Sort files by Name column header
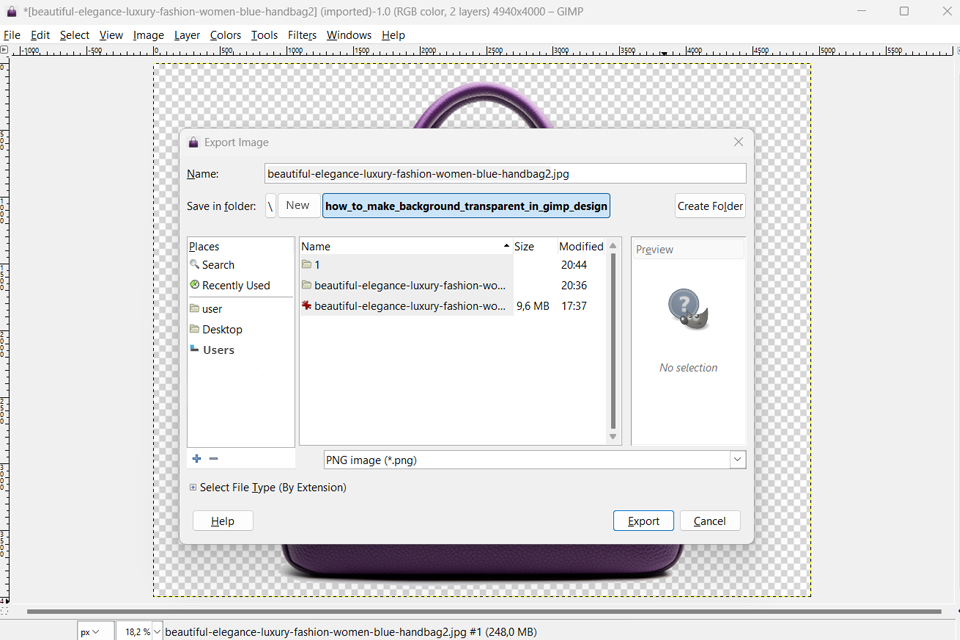Screen dimensions: 960x640 point(405,246)
